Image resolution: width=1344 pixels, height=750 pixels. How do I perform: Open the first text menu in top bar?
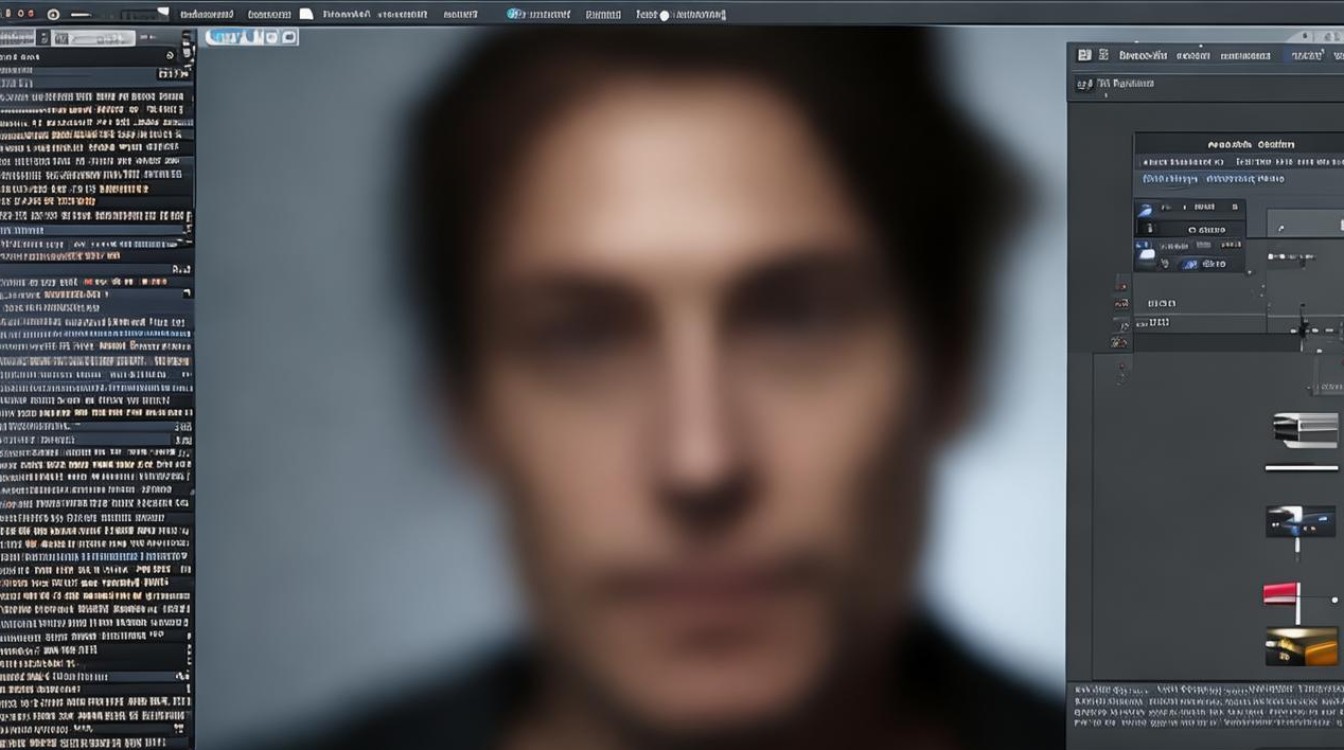click(206, 14)
